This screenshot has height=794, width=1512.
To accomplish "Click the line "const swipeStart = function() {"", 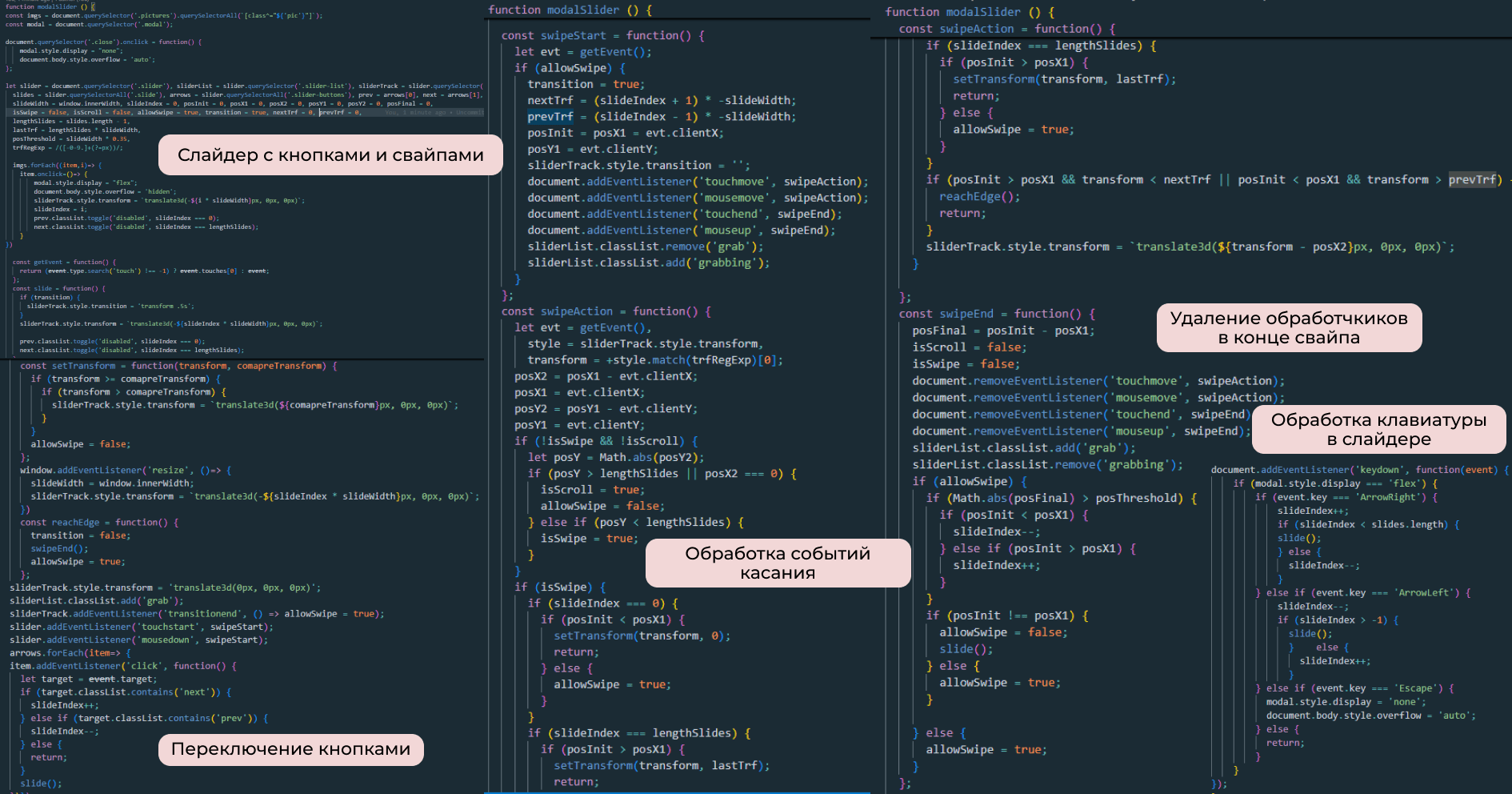I will 602,35.
